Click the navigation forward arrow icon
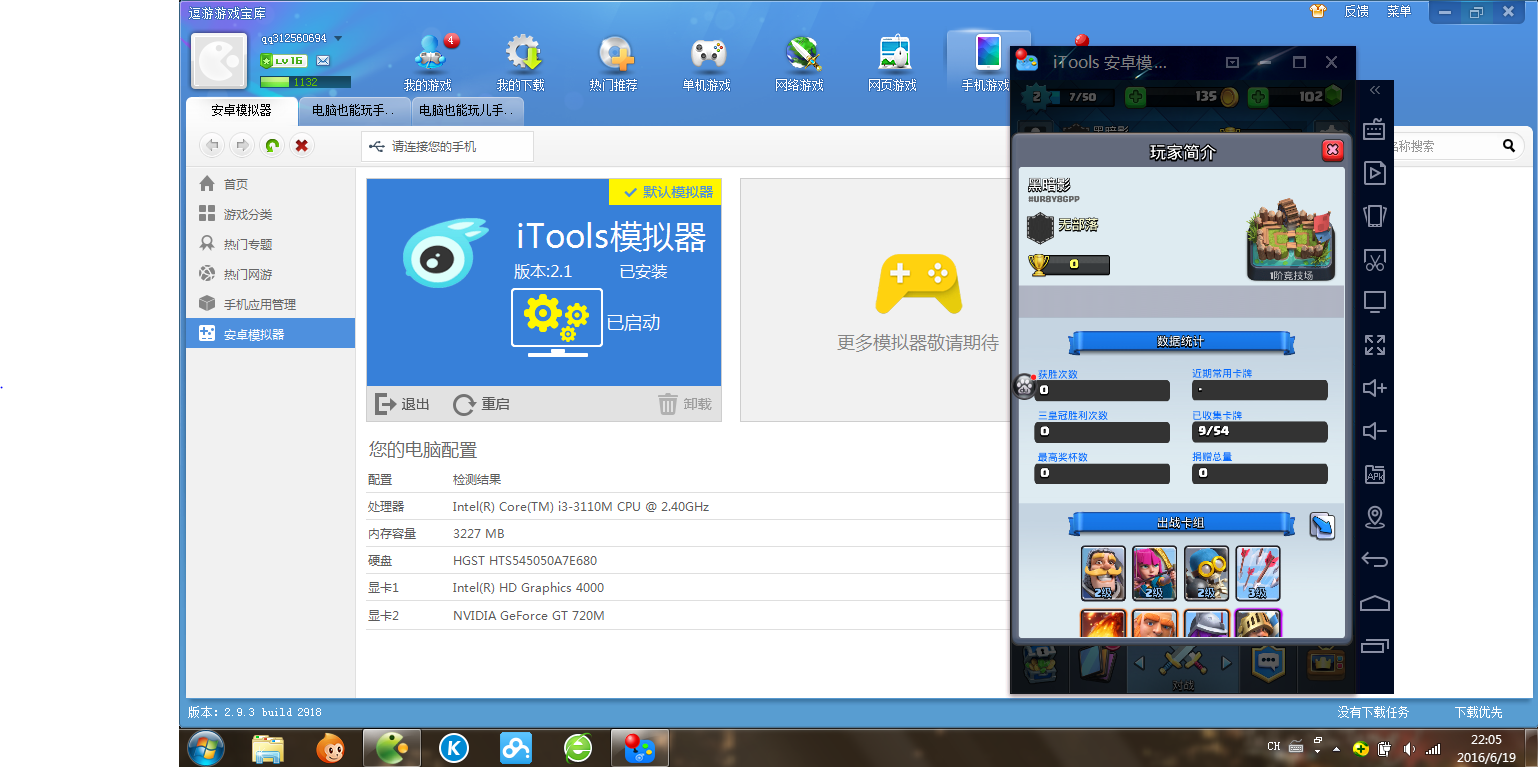Image resolution: width=1538 pixels, height=767 pixels. pyautogui.click(x=241, y=146)
